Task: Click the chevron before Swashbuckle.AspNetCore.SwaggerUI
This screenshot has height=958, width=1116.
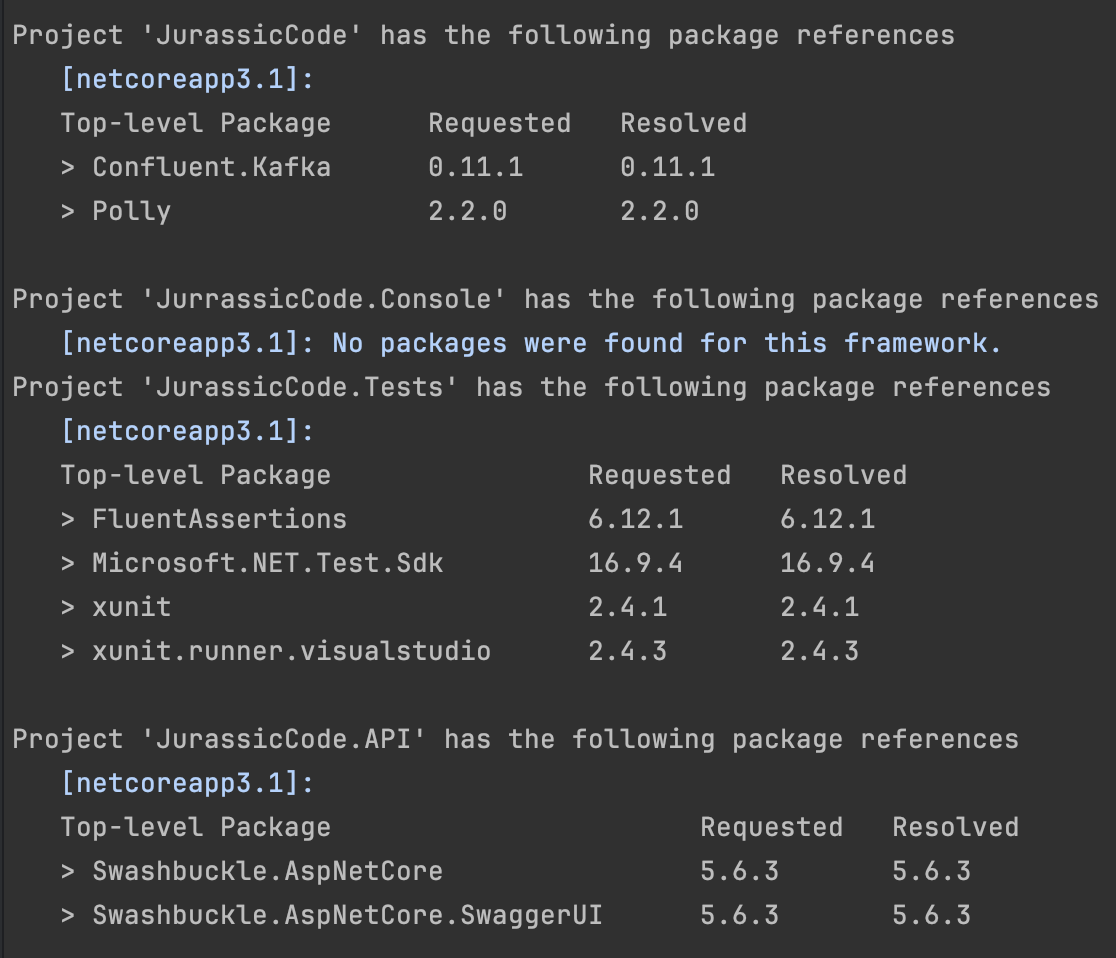Action: pyautogui.click(x=68, y=915)
